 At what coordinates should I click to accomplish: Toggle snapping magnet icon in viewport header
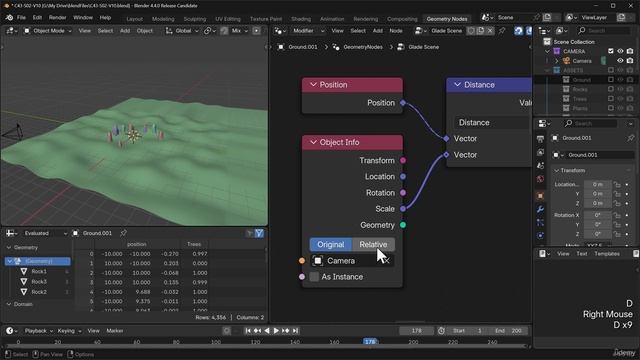224,31
